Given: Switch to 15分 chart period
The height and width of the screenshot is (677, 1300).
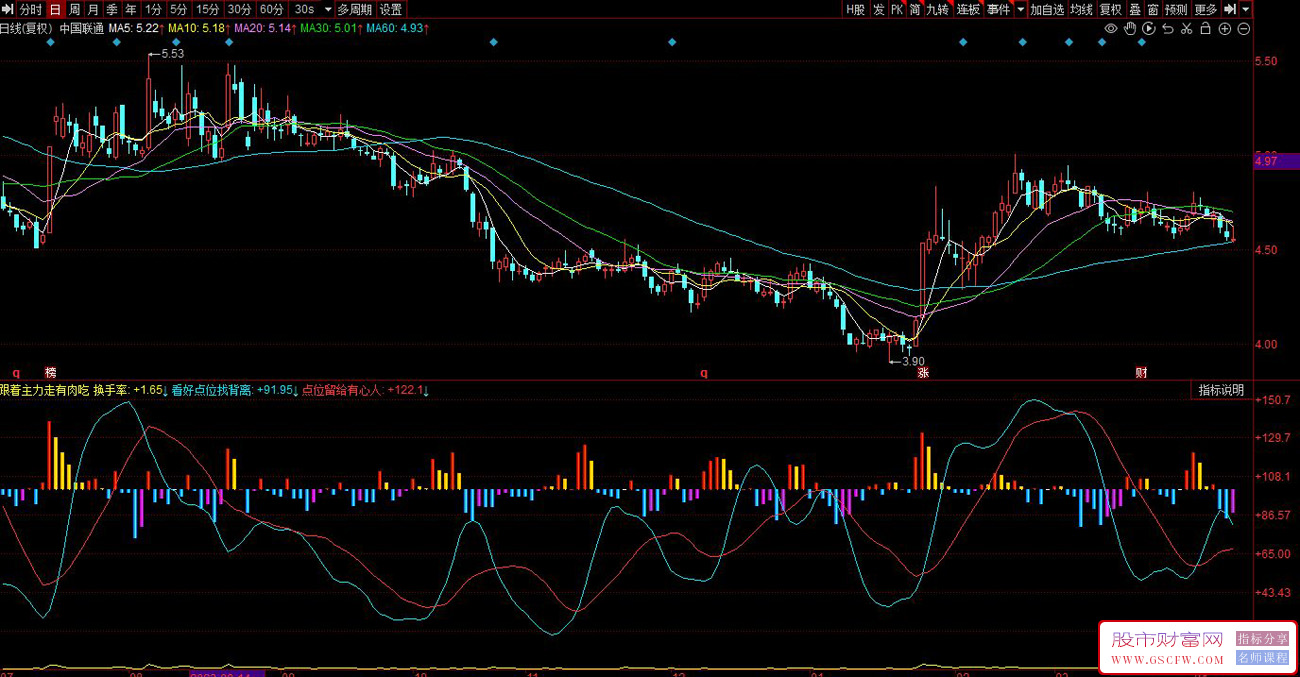Looking at the screenshot, I should [x=207, y=9].
